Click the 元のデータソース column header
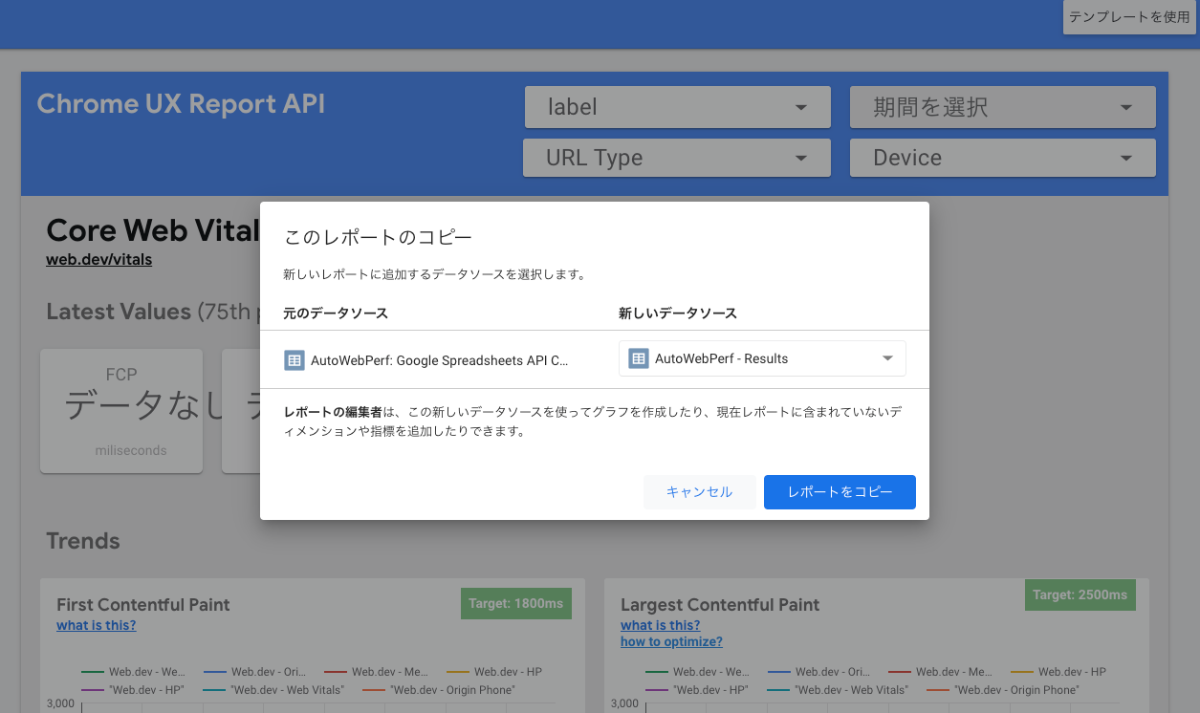 point(336,313)
